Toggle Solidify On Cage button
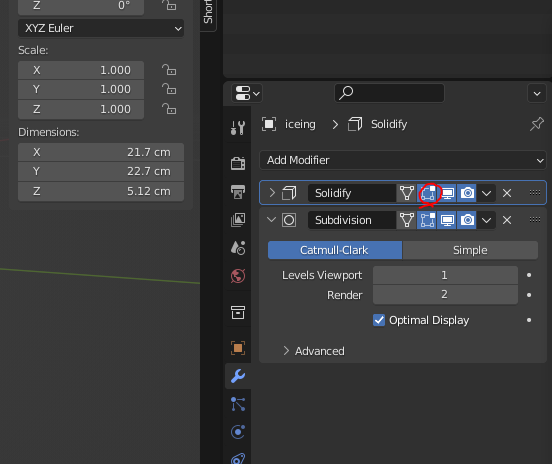Image resolution: width=552 pixels, height=464 pixels. coord(407,193)
